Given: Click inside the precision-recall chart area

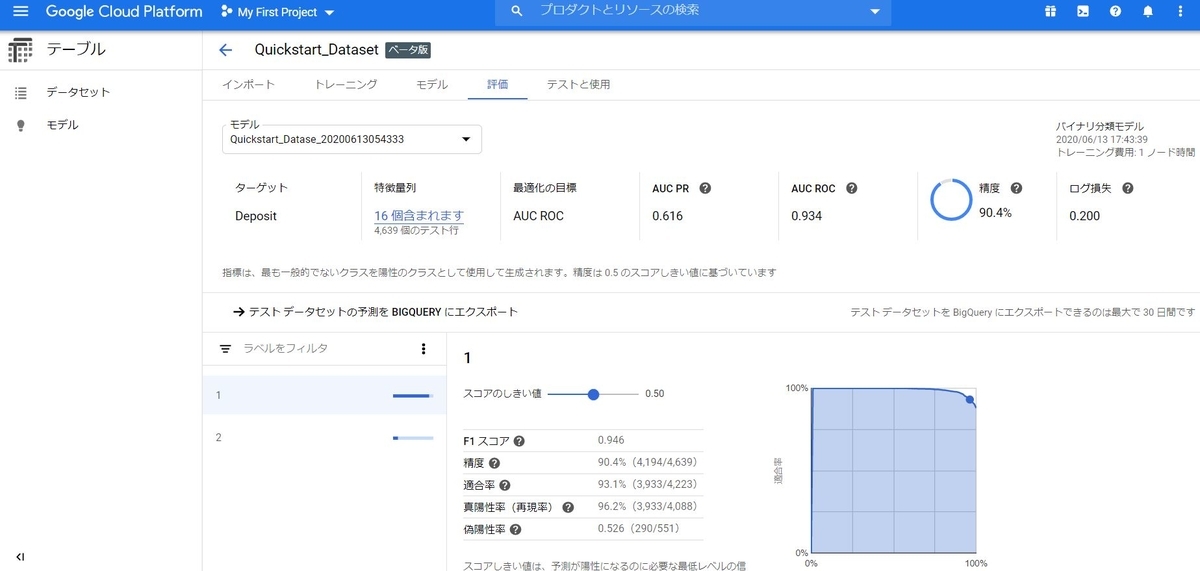Looking at the screenshot, I should pyautogui.click(x=893, y=470).
